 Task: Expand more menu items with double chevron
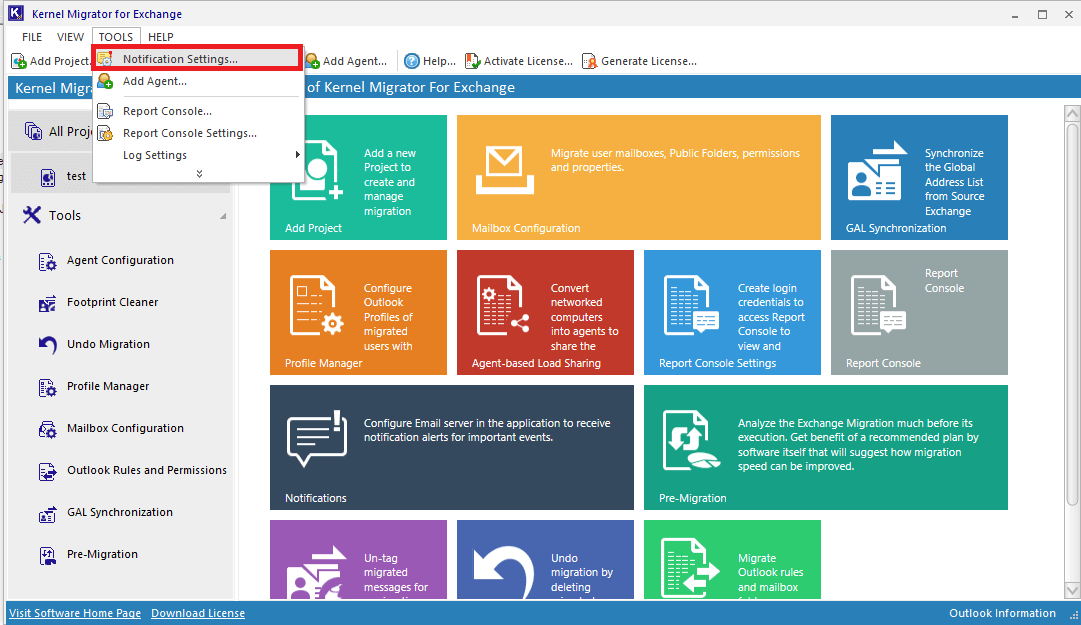[x=199, y=174]
